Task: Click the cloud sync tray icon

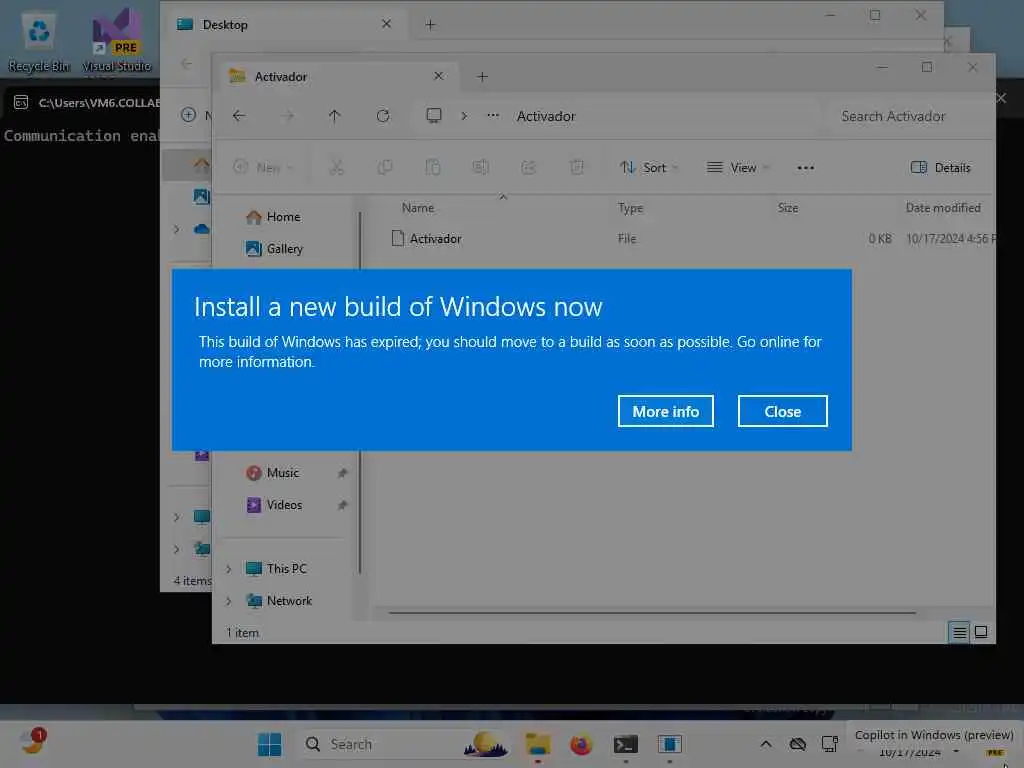Action: 797,744
